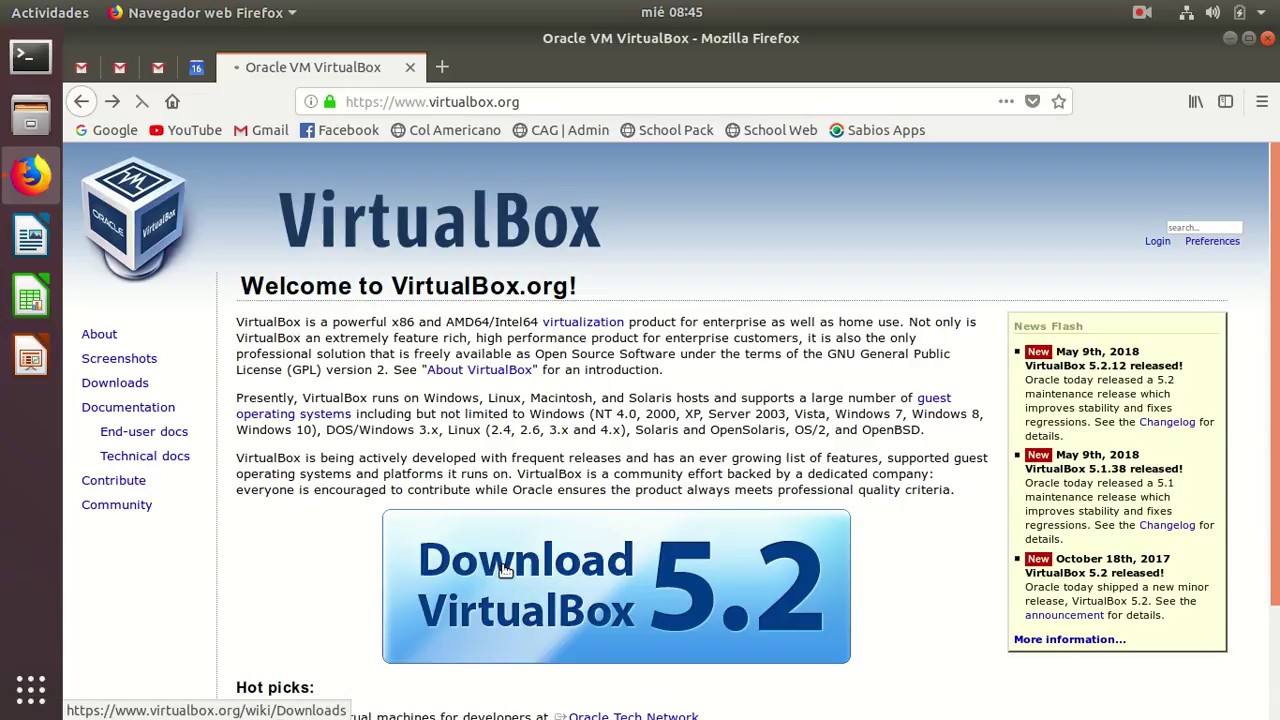Open Community in sidebar

117,505
